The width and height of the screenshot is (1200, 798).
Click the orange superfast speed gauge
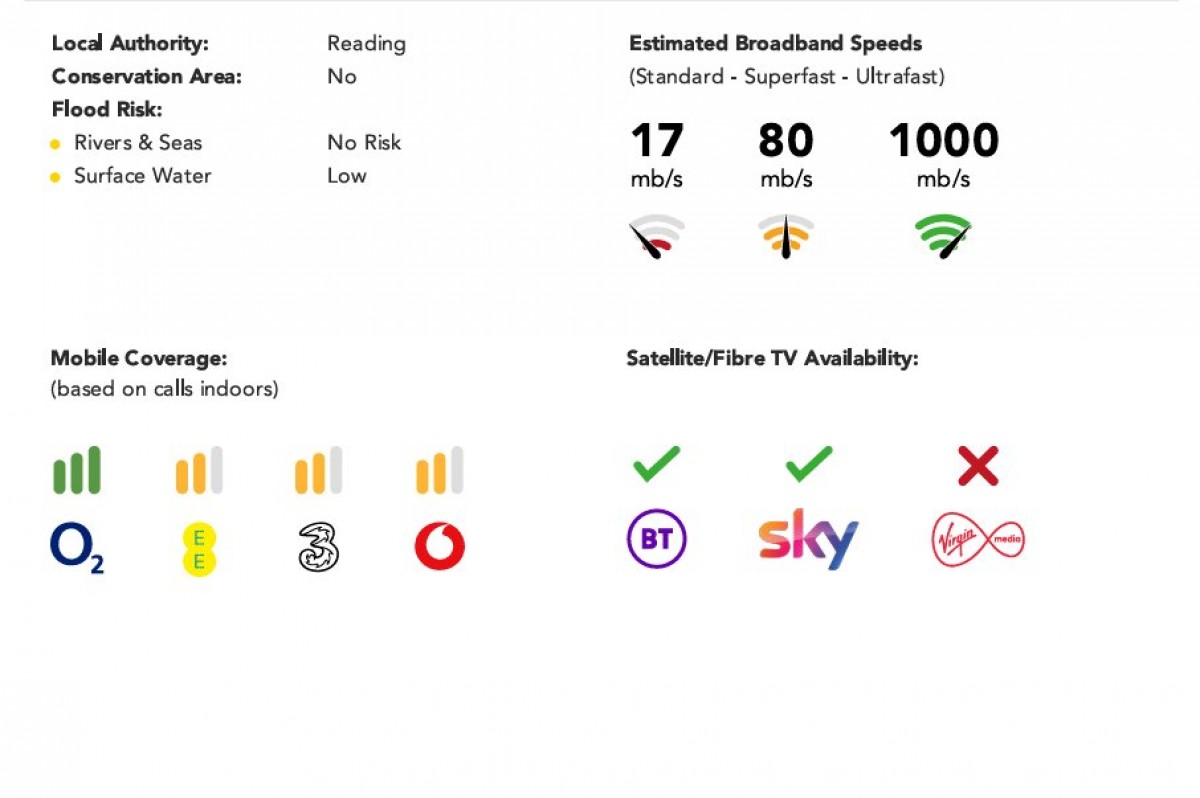(786, 237)
